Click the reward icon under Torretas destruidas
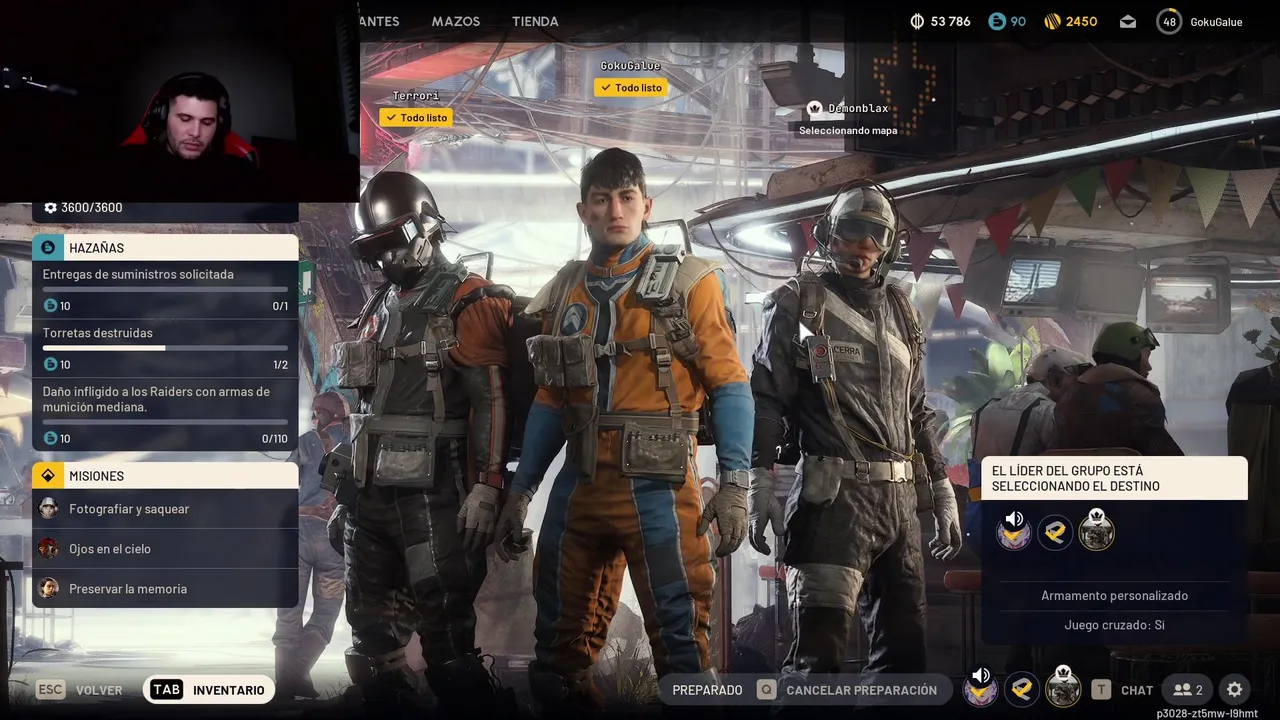This screenshot has height=720, width=1280. (x=50, y=365)
